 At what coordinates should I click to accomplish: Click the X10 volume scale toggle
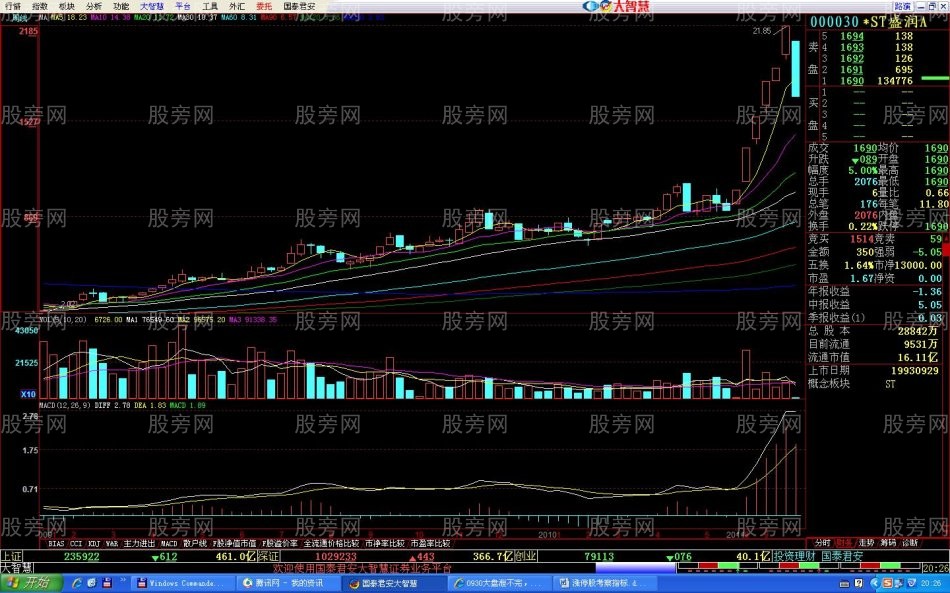28,394
